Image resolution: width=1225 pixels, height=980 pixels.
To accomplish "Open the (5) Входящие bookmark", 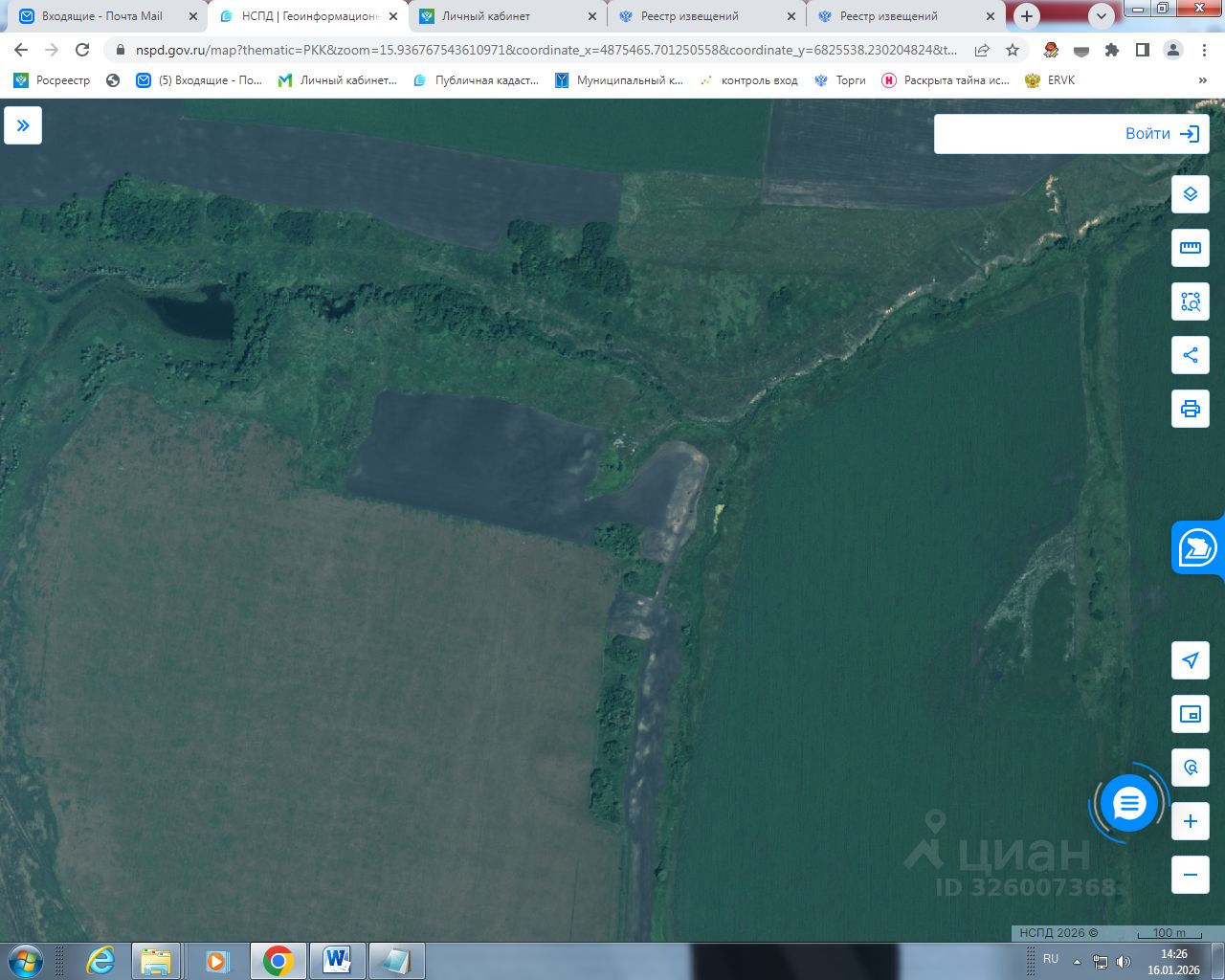I will click(x=199, y=80).
